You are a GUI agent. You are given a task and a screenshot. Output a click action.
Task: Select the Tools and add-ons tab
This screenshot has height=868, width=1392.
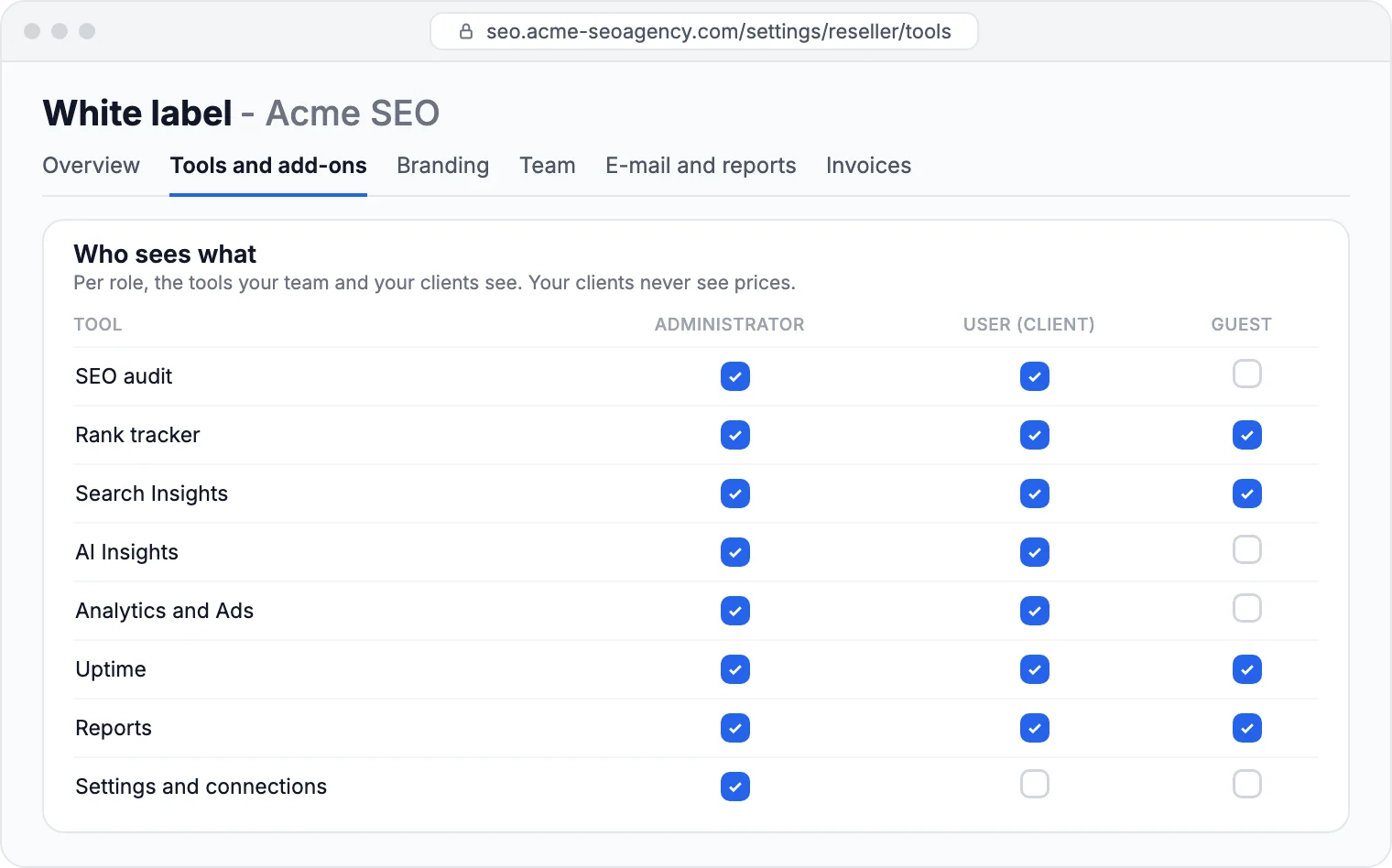pyautogui.click(x=268, y=166)
